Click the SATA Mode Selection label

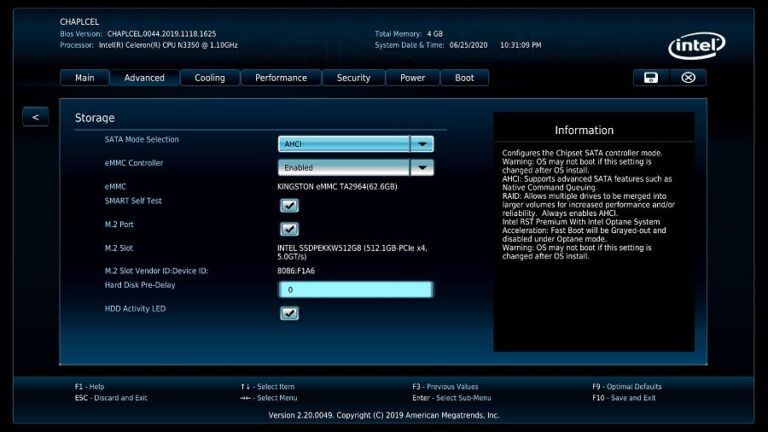click(x=142, y=140)
